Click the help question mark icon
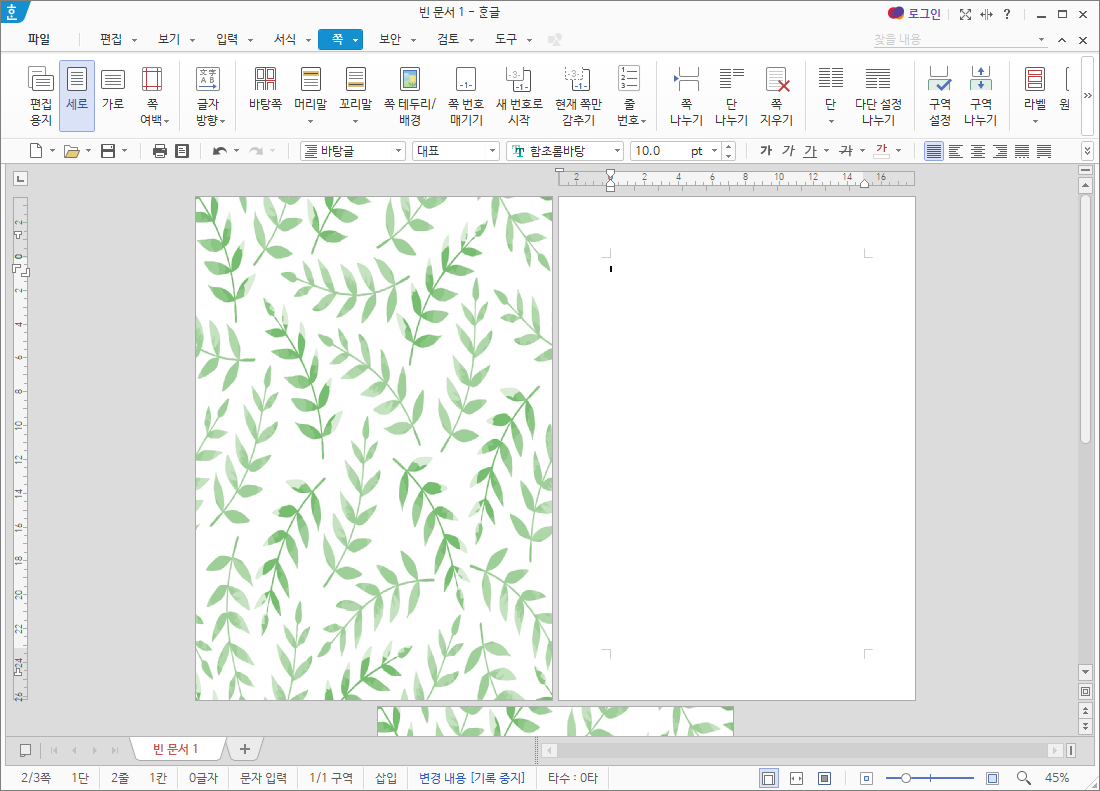Screen dimensions: 1100x791 [1007, 14]
